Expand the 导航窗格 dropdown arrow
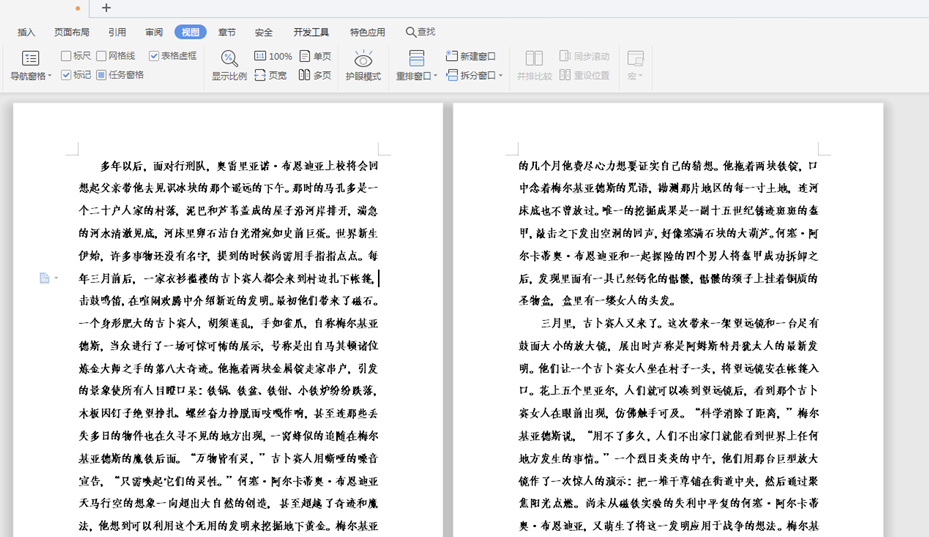The height and width of the screenshot is (537, 929). point(50,76)
